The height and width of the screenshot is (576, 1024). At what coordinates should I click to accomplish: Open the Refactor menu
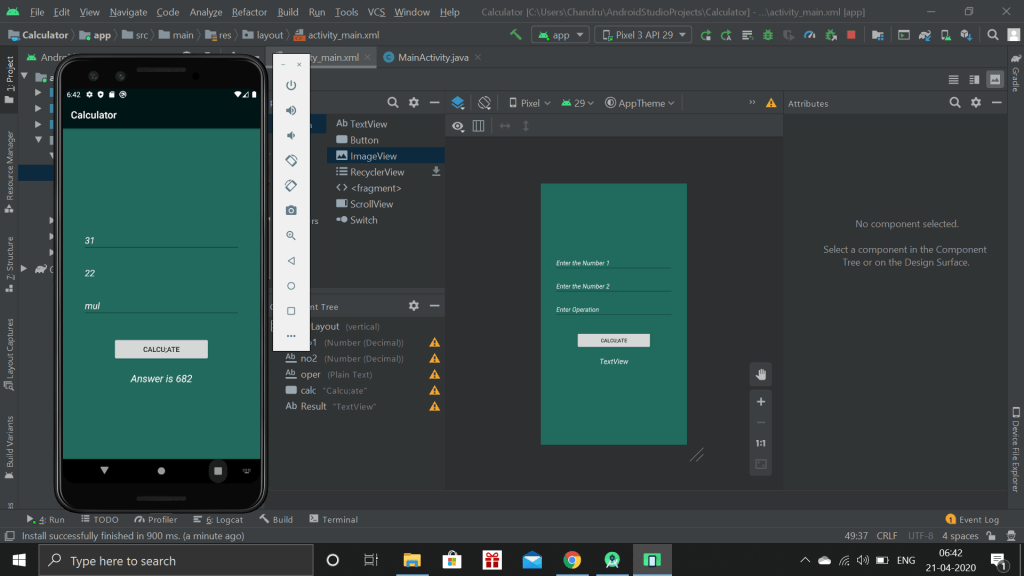coord(249,12)
